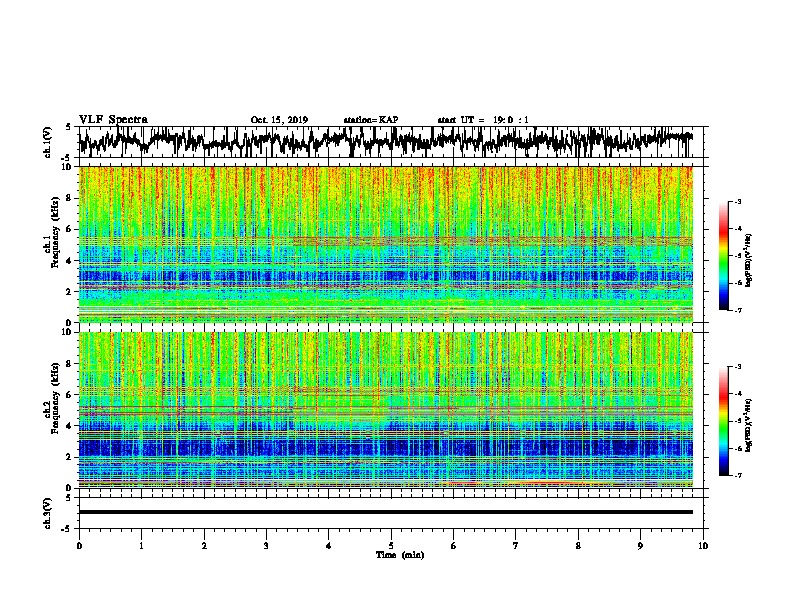Click the "-3" label on ch.1 color bar
This screenshot has width=792, height=612.
[x=738, y=202]
